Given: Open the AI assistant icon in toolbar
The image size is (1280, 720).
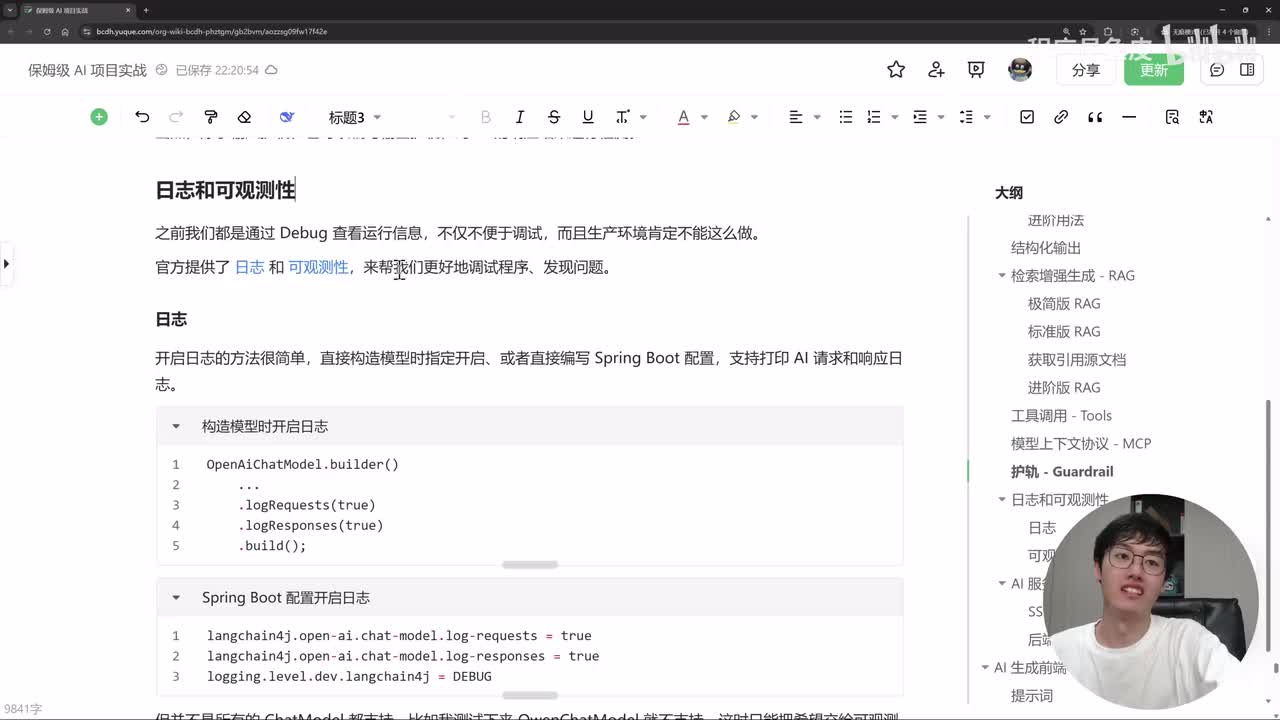Looking at the screenshot, I should 287,117.
